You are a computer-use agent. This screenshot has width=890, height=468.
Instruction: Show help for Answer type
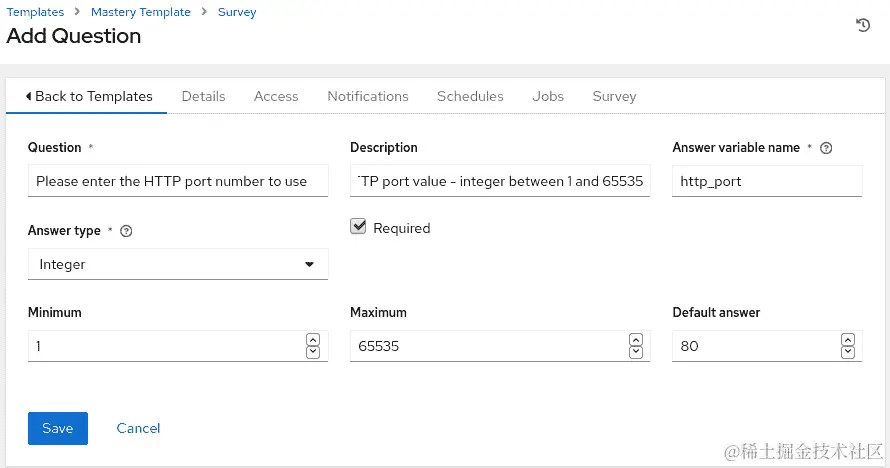126,231
